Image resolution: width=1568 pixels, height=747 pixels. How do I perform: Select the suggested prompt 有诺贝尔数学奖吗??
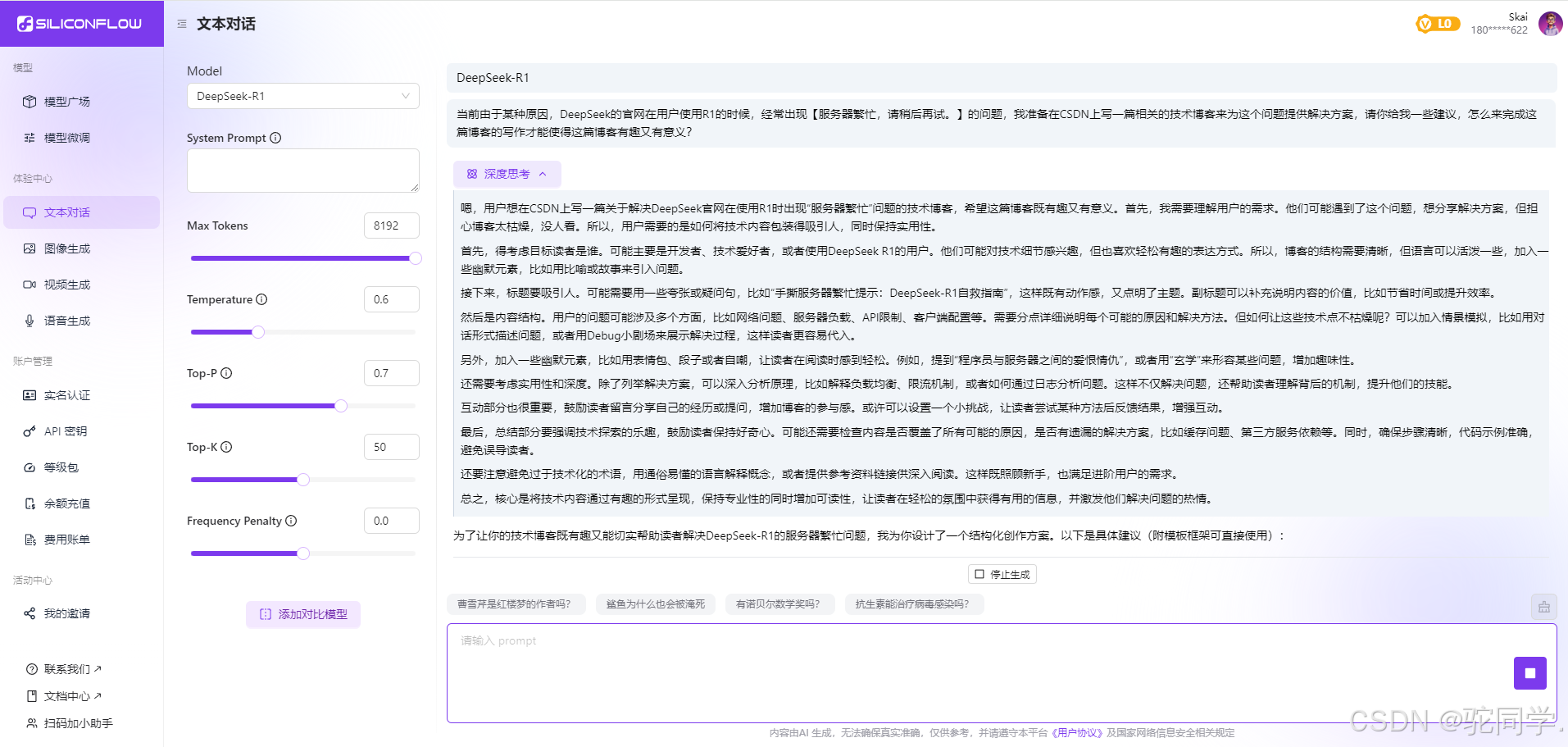point(778,604)
